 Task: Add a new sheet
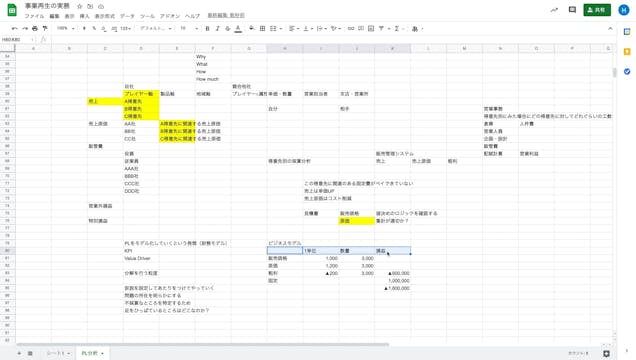pos(19,354)
